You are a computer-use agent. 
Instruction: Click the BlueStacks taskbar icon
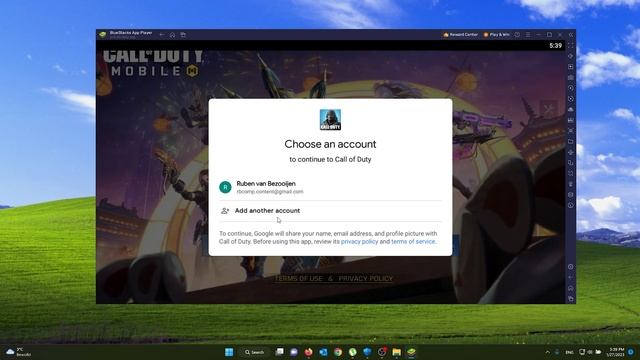pos(411,352)
